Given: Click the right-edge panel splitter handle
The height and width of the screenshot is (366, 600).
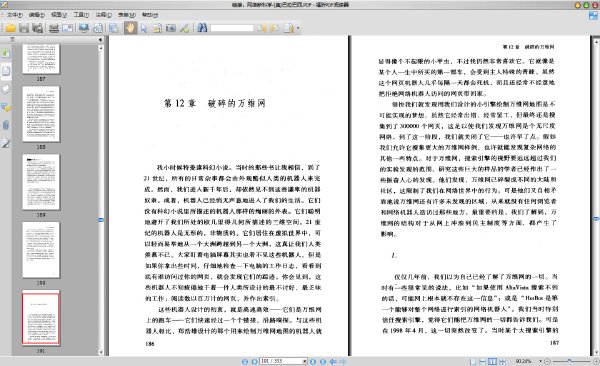Looking at the screenshot, I should coord(596,219).
